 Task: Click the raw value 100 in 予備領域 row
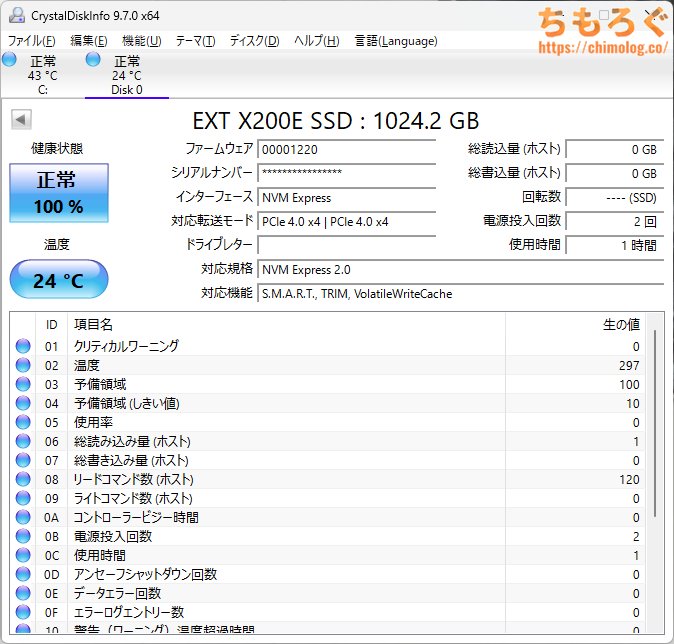click(629, 384)
